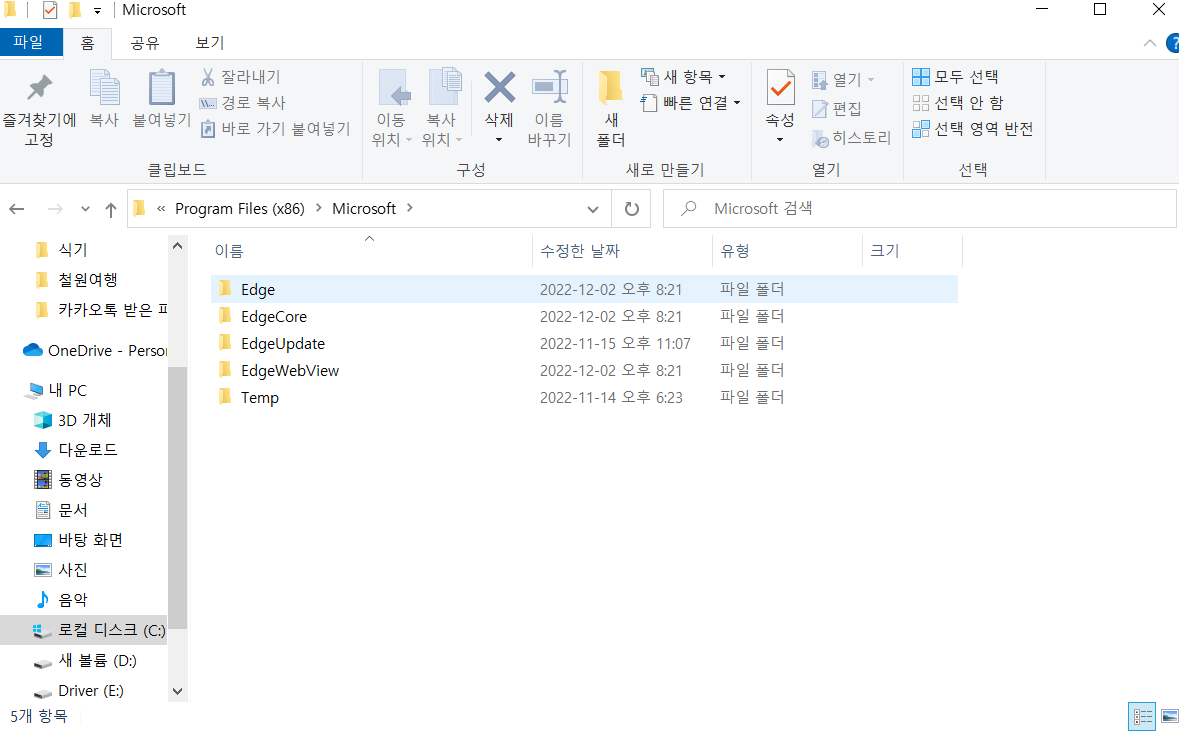Switch to large icons view layout
This screenshot has width=1179, height=732.
[x=1168, y=716]
